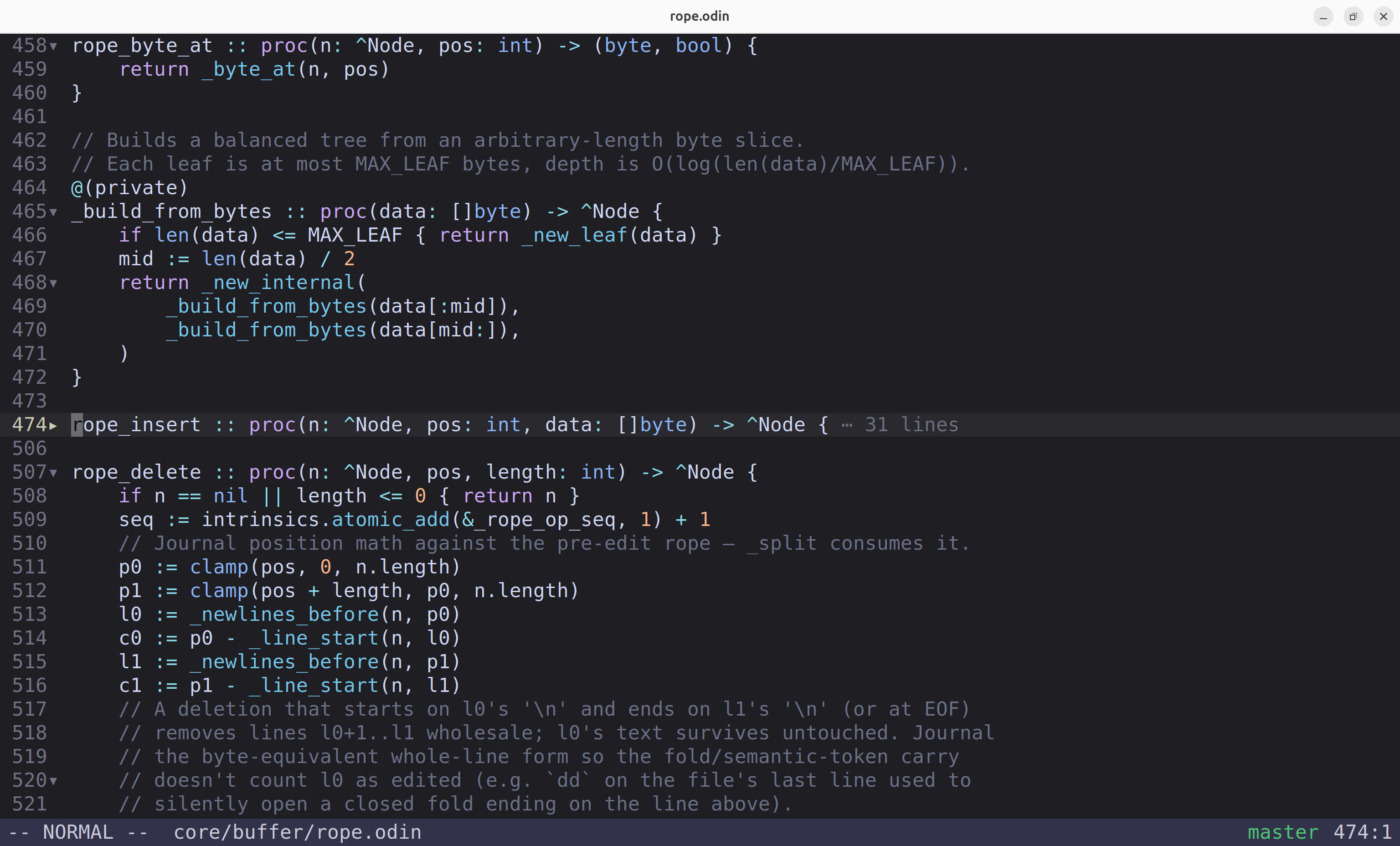1400x846 pixels.
Task: Click the rope.odin window title
Action: pos(700,16)
